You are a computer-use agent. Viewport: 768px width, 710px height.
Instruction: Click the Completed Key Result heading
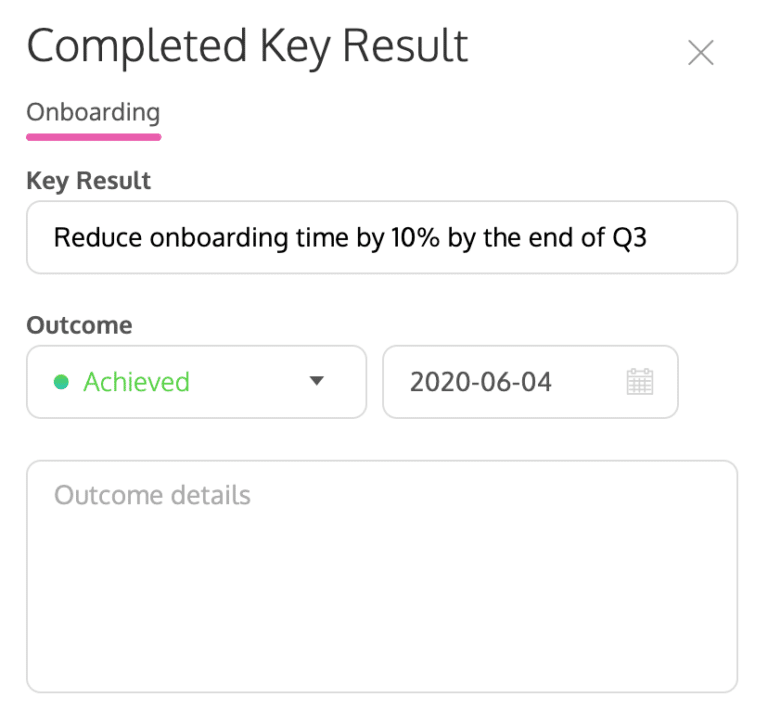point(247,47)
